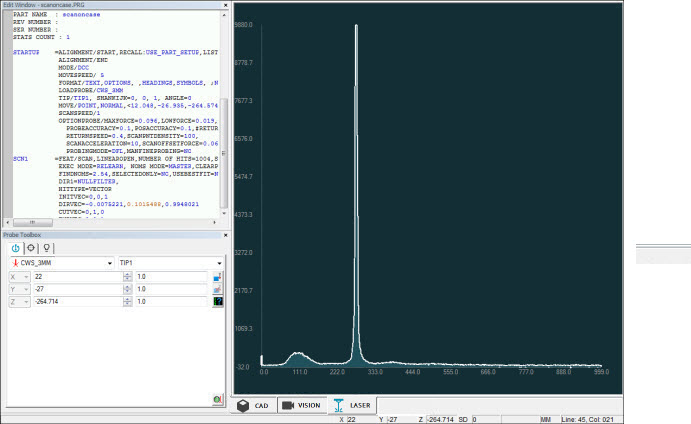Expand the TIP1 probe tip dropdown
Image resolution: width=691 pixels, height=424 pixels.
222,263
